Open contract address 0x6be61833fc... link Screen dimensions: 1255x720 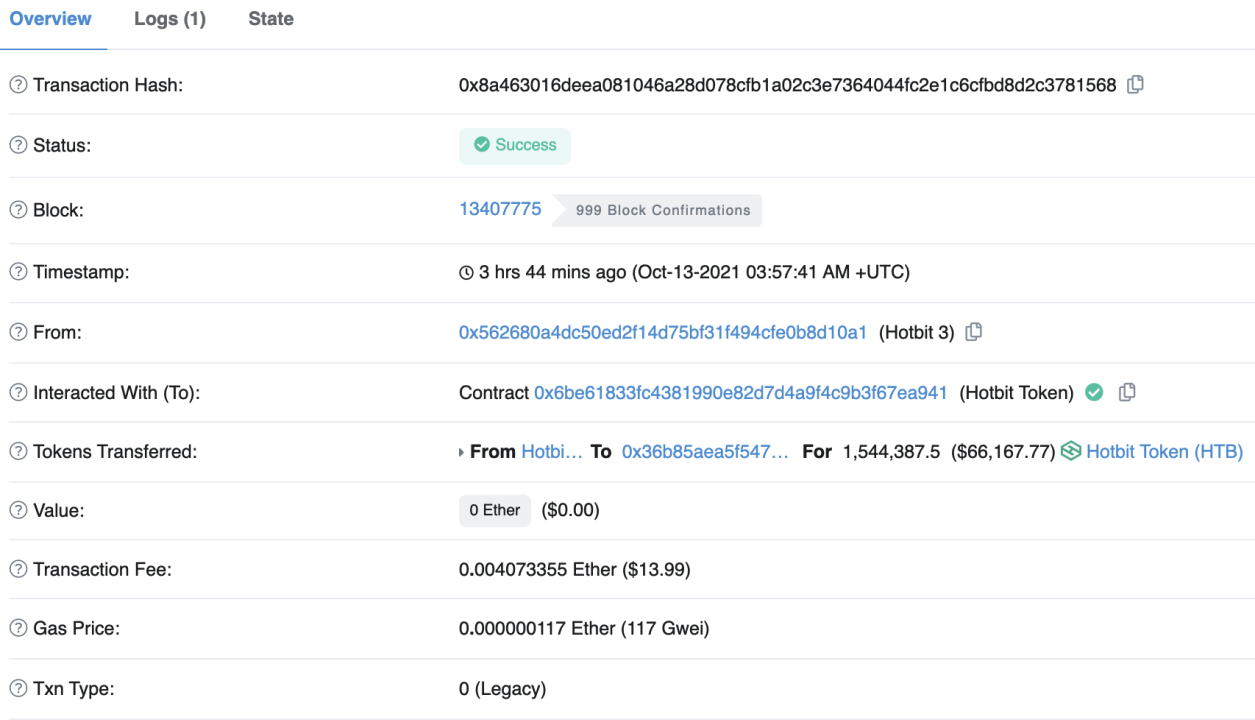740,393
